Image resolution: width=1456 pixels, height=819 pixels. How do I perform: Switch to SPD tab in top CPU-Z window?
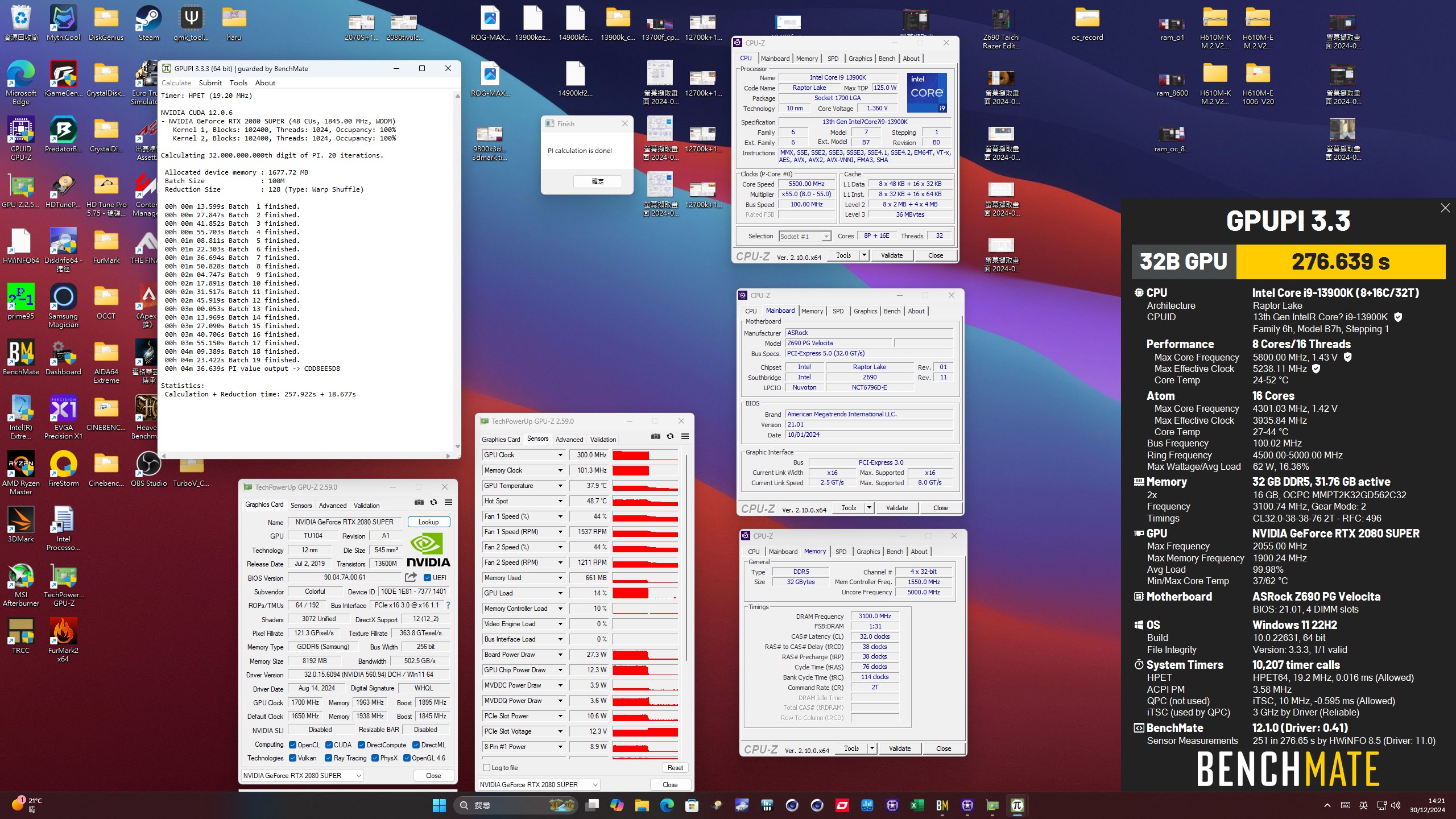point(833,59)
